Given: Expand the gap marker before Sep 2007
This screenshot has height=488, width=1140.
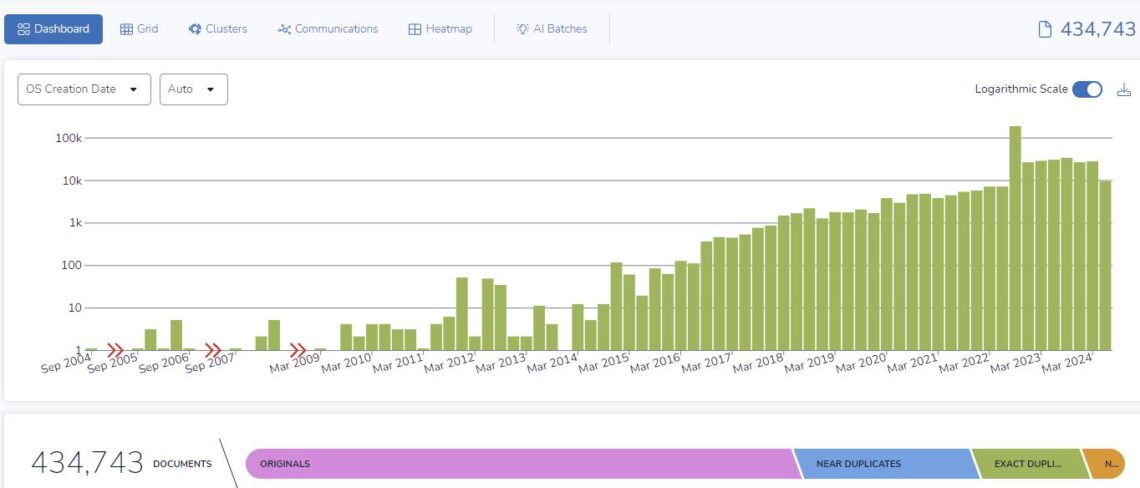Looking at the screenshot, I should (213, 350).
